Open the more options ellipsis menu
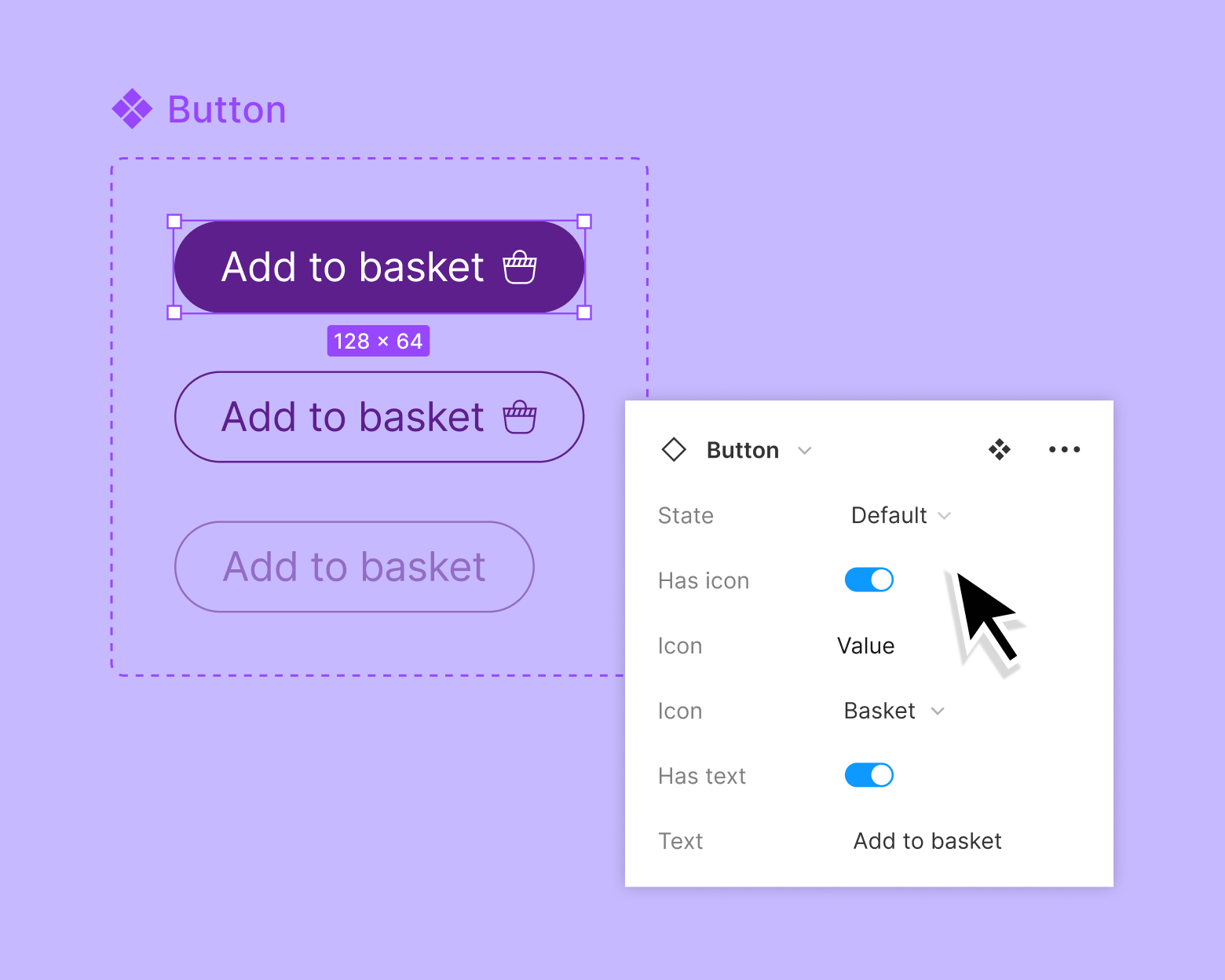 pyautogui.click(x=1064, y=450)
